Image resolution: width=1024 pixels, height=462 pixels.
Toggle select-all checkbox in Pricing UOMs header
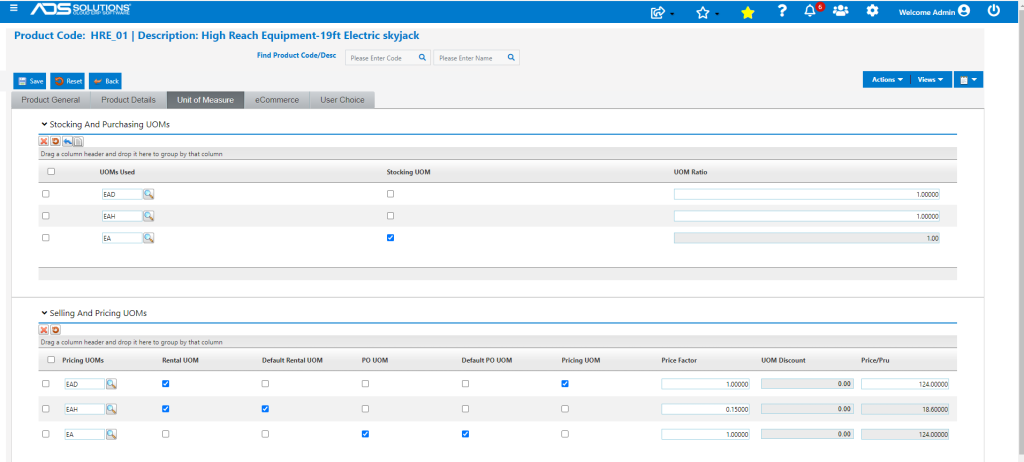pyautogui.click(x=51, y=359)
